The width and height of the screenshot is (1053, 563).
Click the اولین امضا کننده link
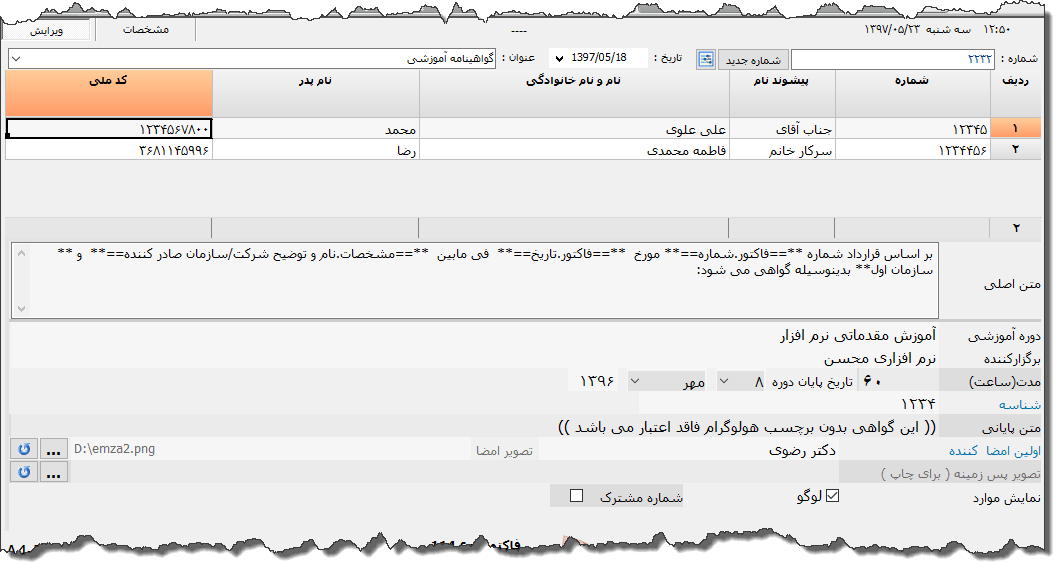click(995, 451)
